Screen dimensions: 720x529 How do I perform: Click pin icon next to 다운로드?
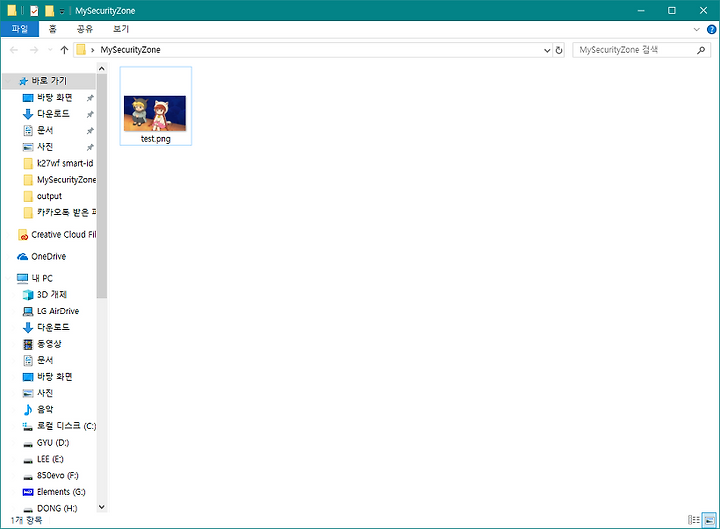(x=90, y=114)
